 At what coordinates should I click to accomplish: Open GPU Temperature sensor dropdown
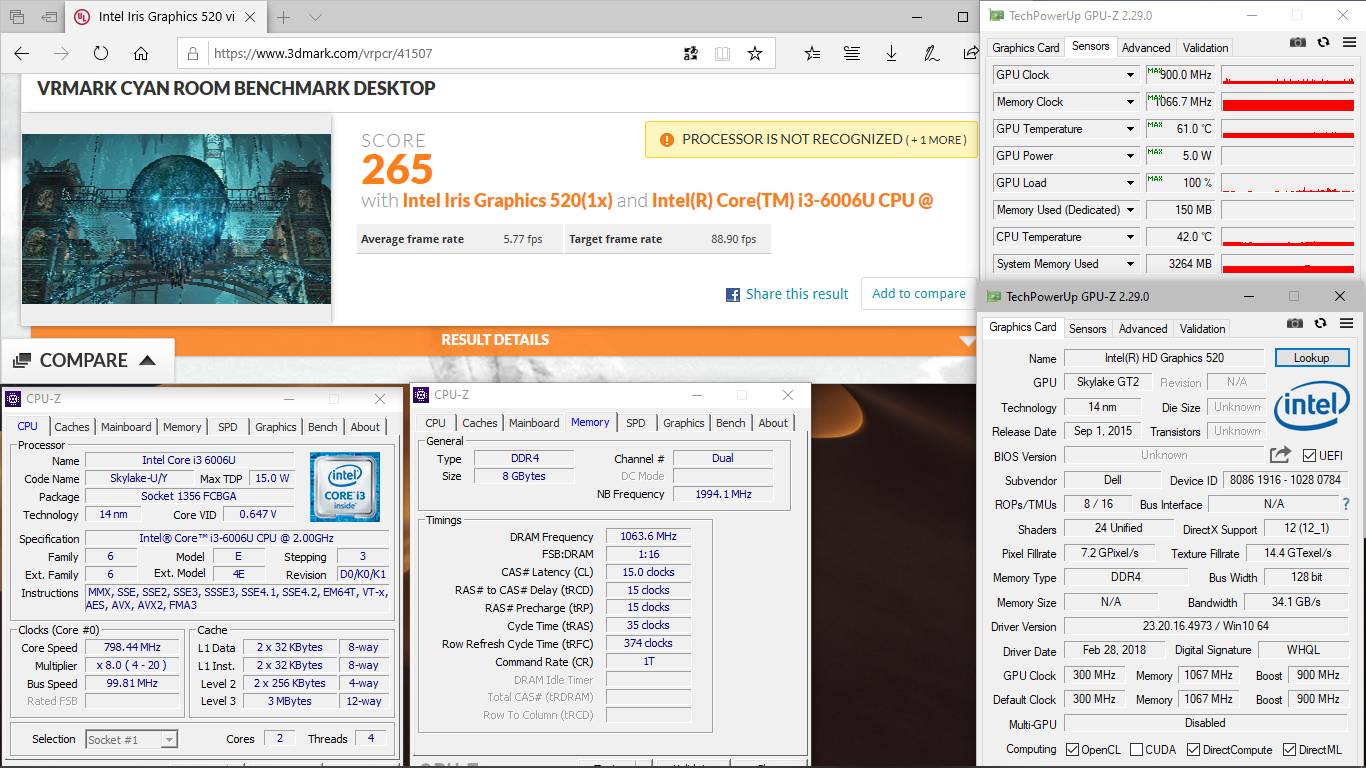tap(1131, 129)
